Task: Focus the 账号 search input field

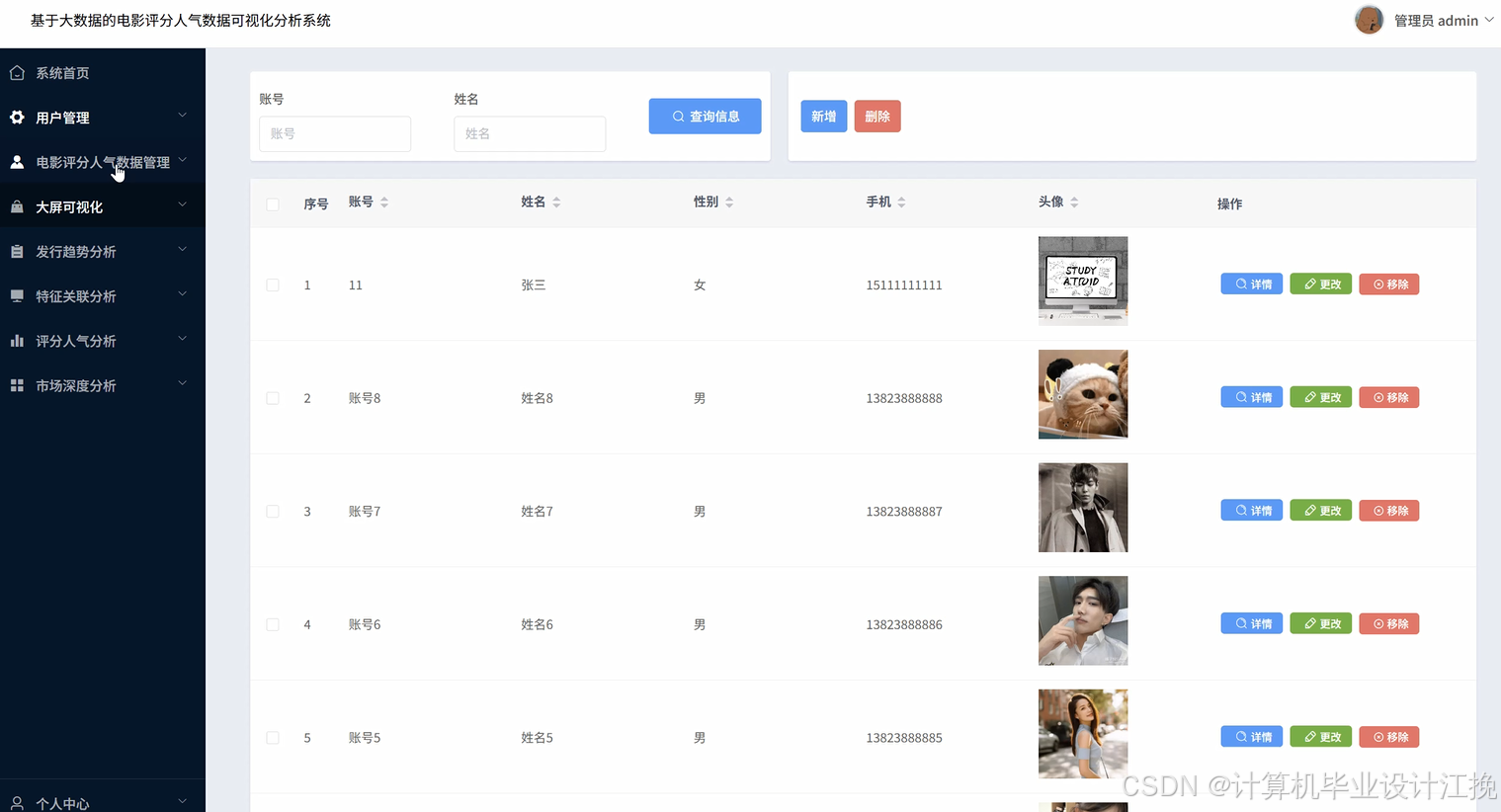Action: point(335,134)
